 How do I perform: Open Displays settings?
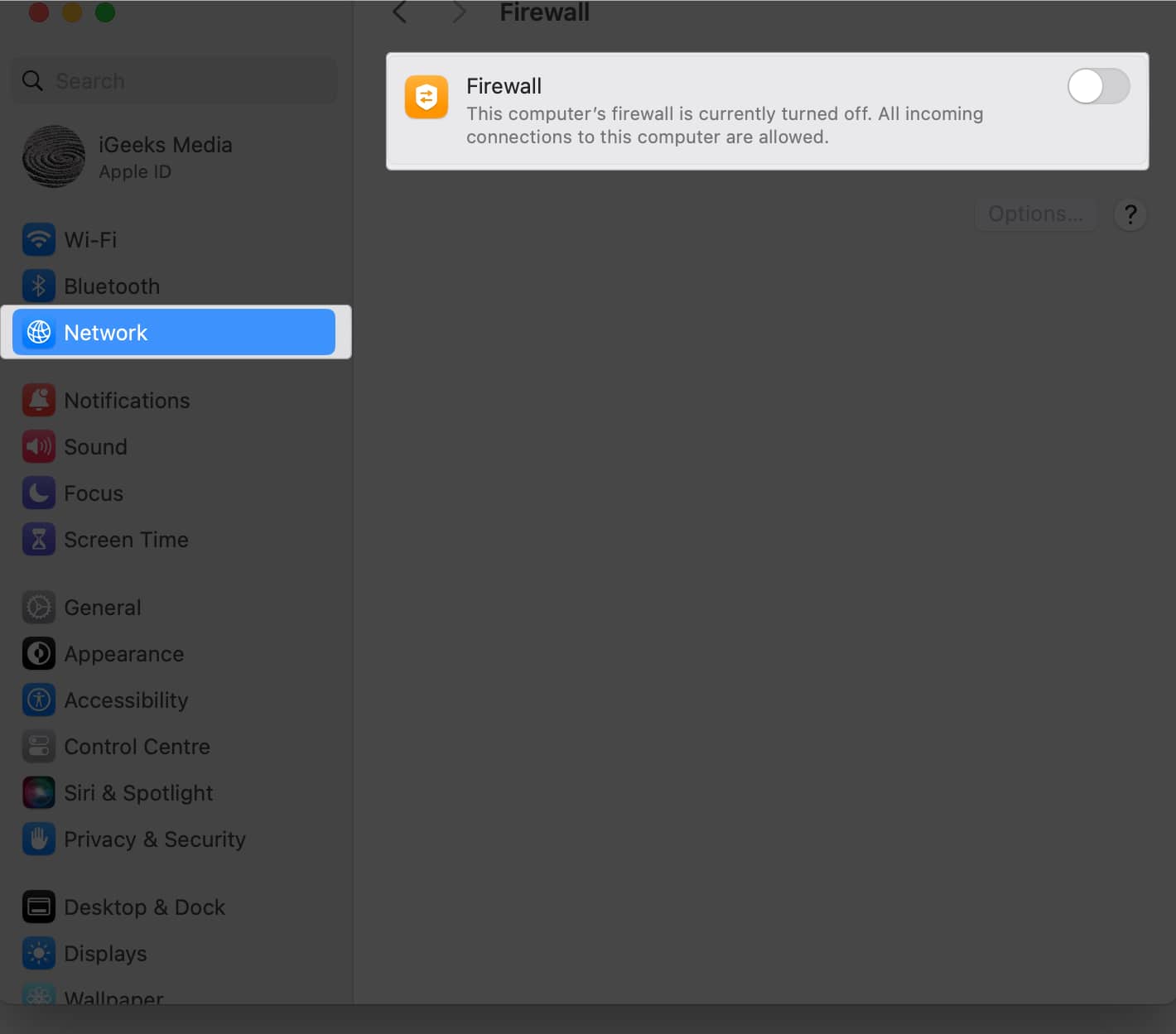click(x=174, y=954)
